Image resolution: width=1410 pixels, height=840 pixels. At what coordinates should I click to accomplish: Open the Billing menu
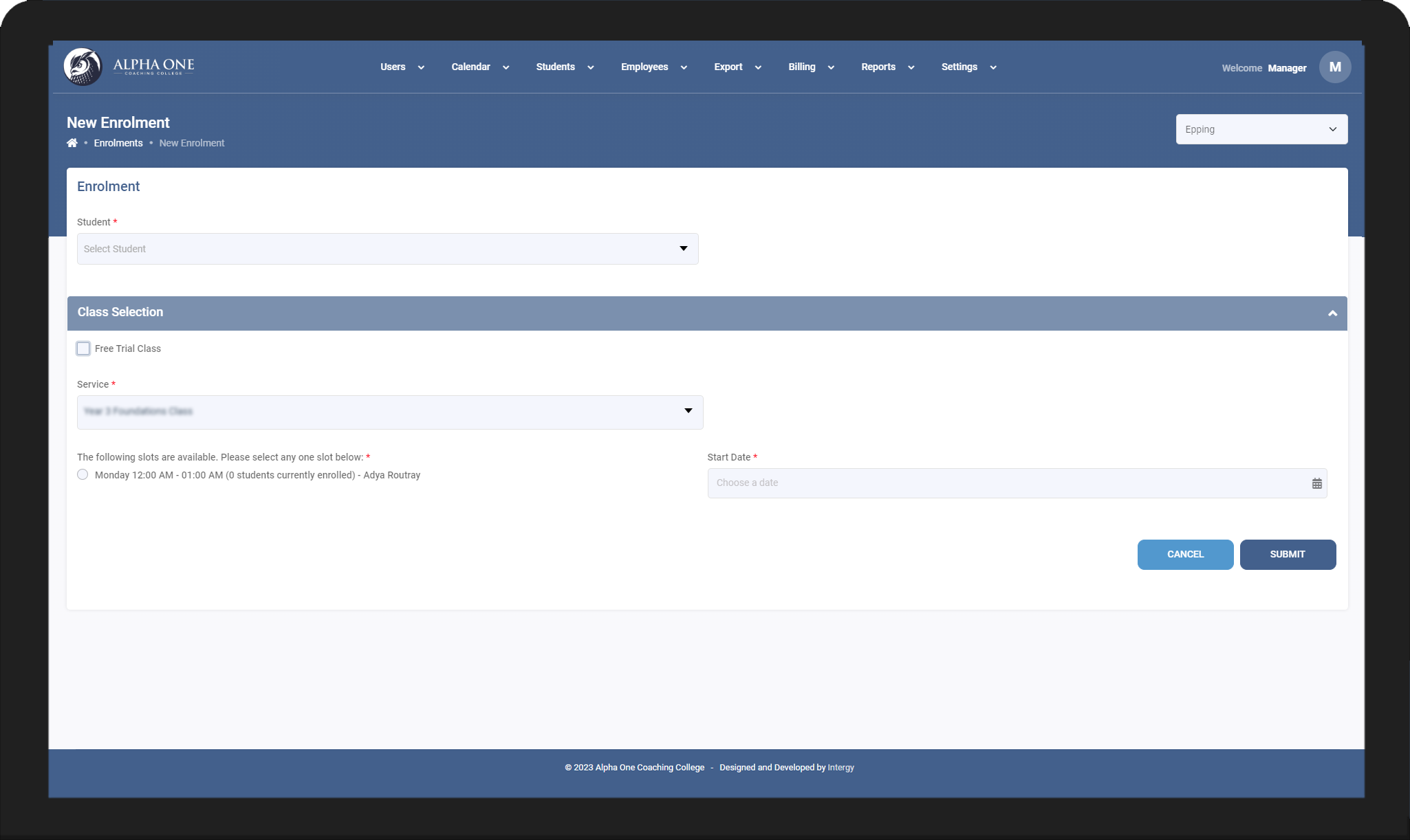(811, 67)
